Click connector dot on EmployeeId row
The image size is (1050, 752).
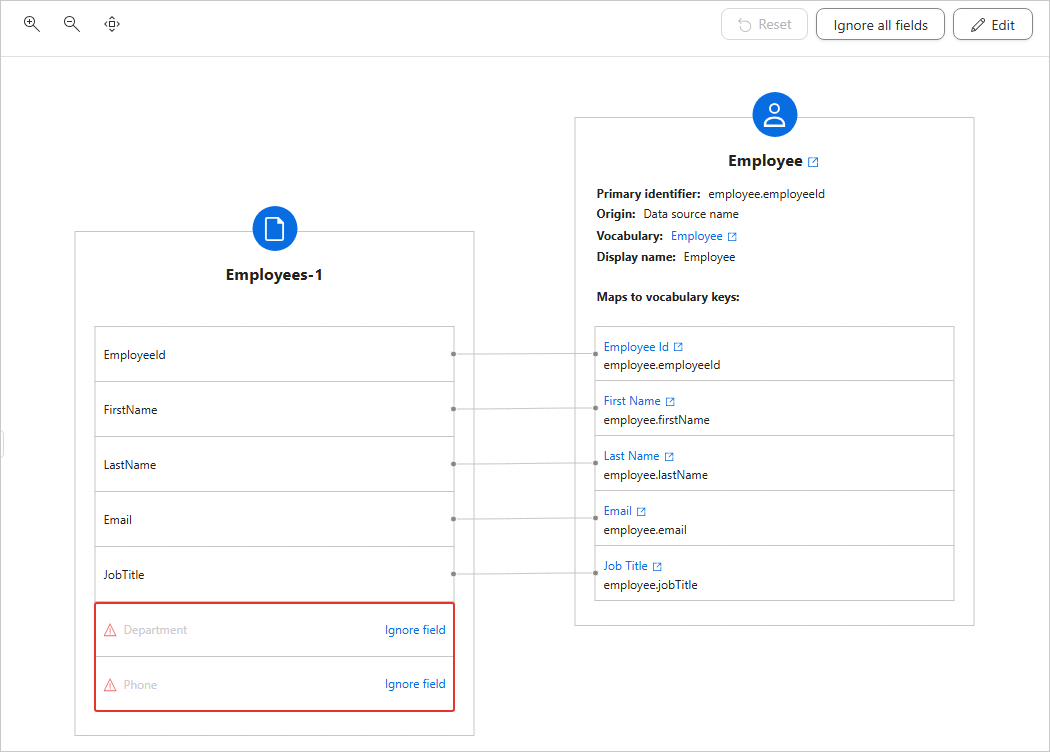(x=453, y=354)
